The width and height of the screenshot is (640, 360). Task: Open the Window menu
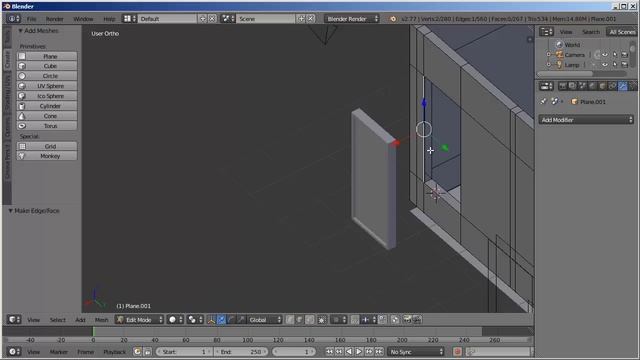(x=83, y=19)
